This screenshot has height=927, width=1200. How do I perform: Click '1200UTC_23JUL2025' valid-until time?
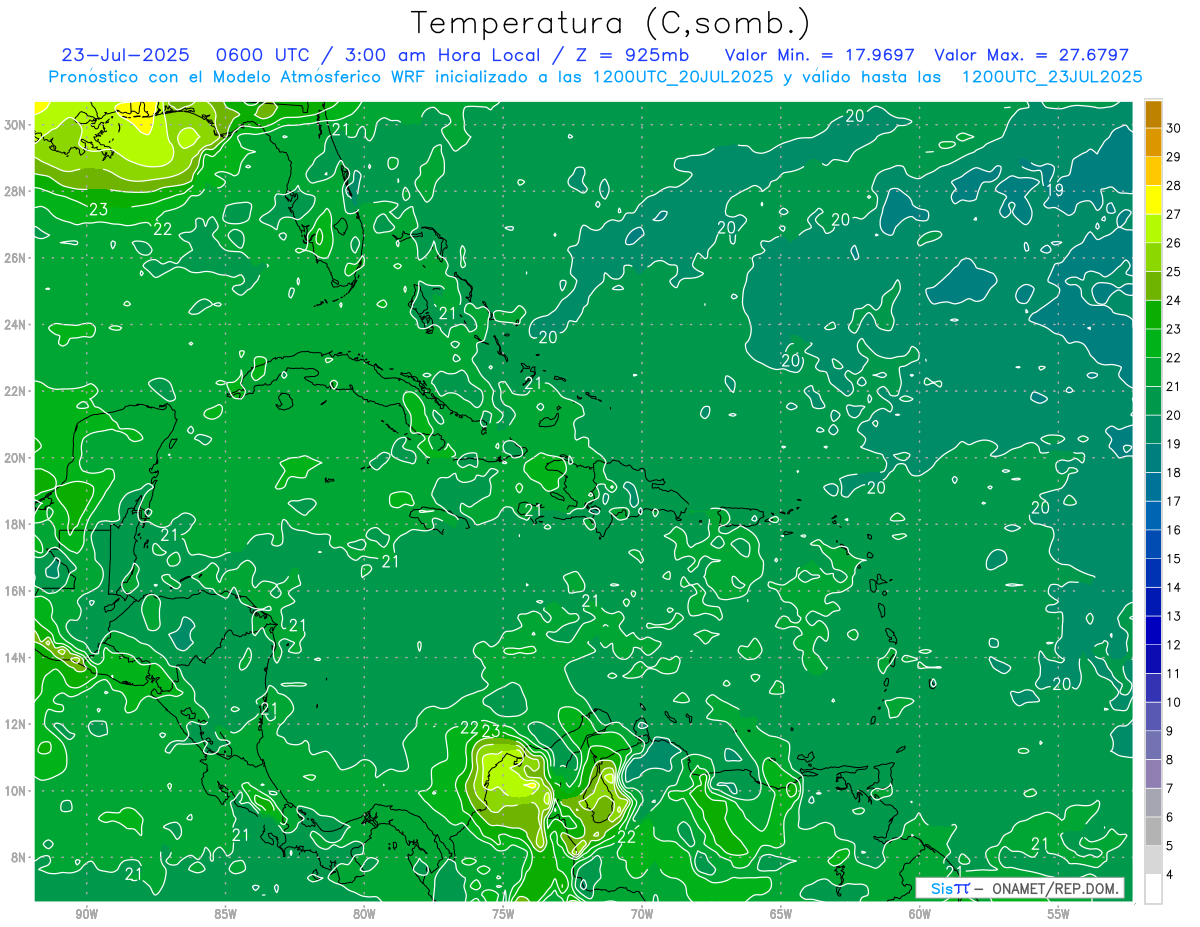[1051, 76]
